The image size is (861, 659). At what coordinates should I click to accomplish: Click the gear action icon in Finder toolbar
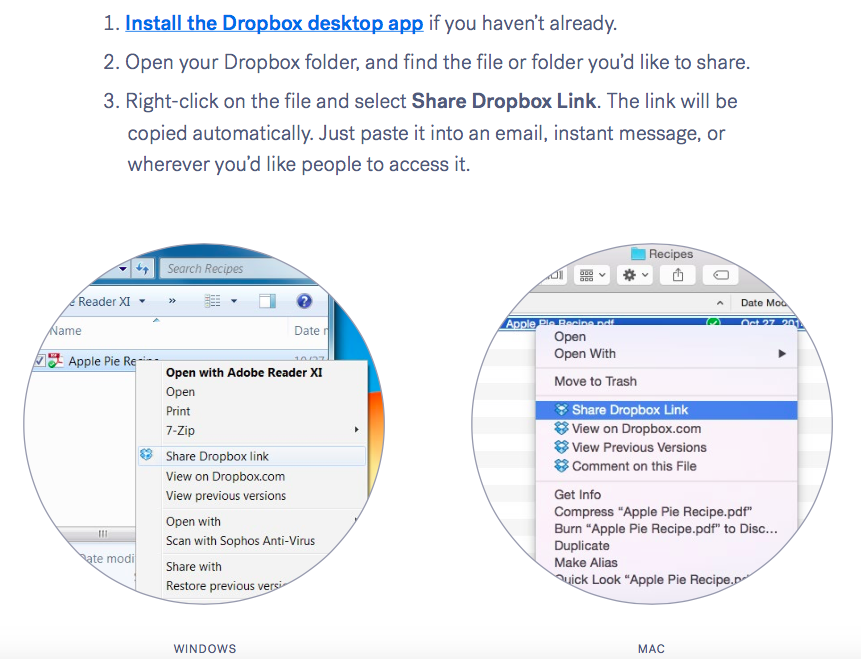629,275
